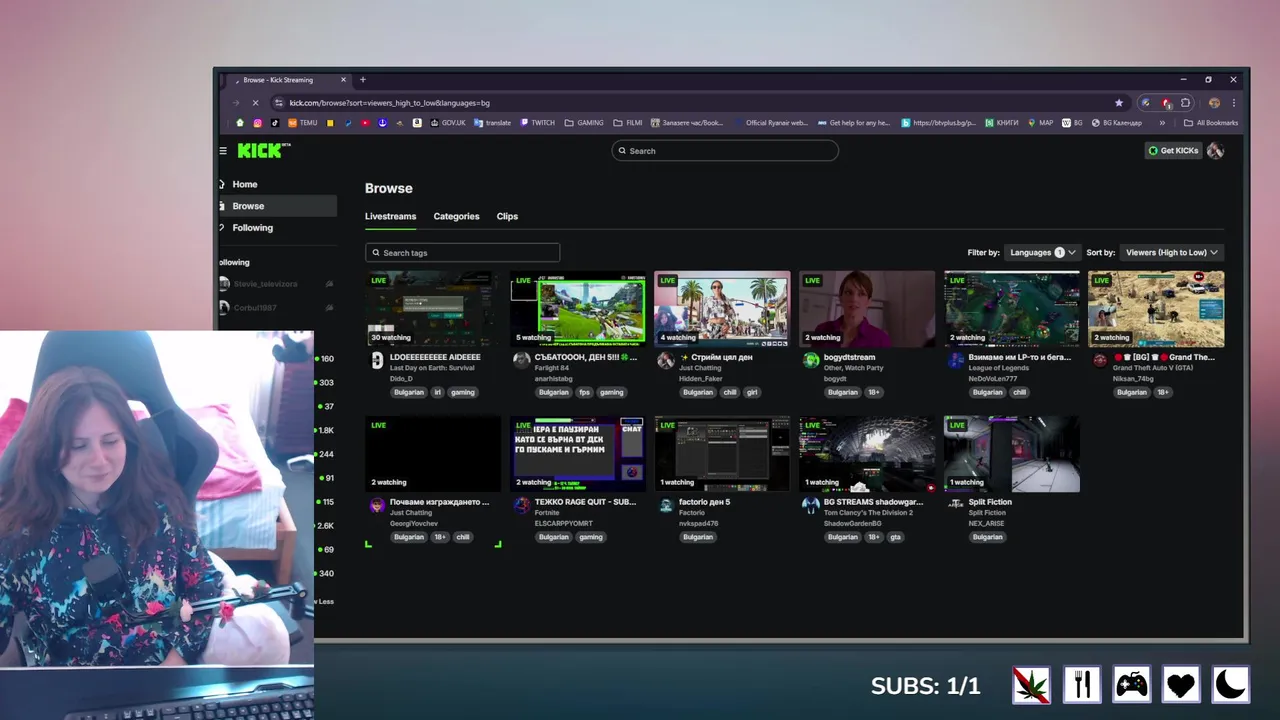Viewport: 1280px width, 720px height.
Task: Select Browse in the sidebar
Action: (277, 206)
